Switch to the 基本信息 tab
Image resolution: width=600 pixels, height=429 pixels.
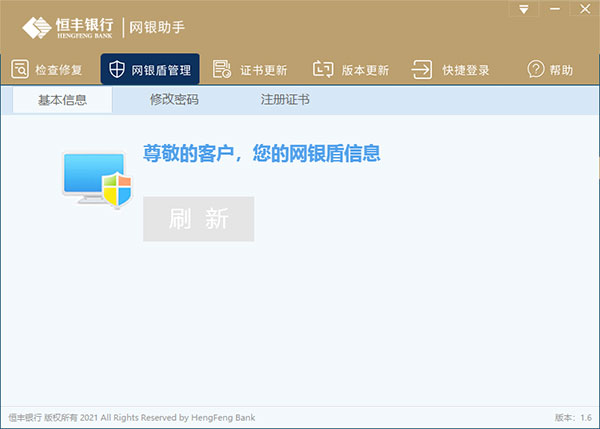tap(62, 100)
